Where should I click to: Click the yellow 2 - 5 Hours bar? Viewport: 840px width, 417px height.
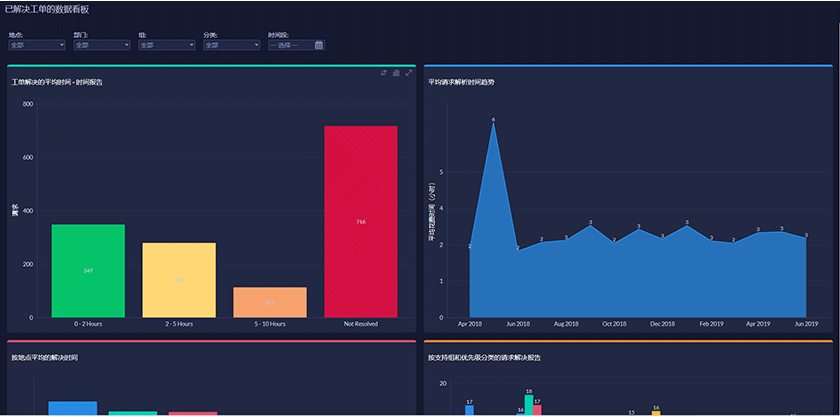coord(179,280)
